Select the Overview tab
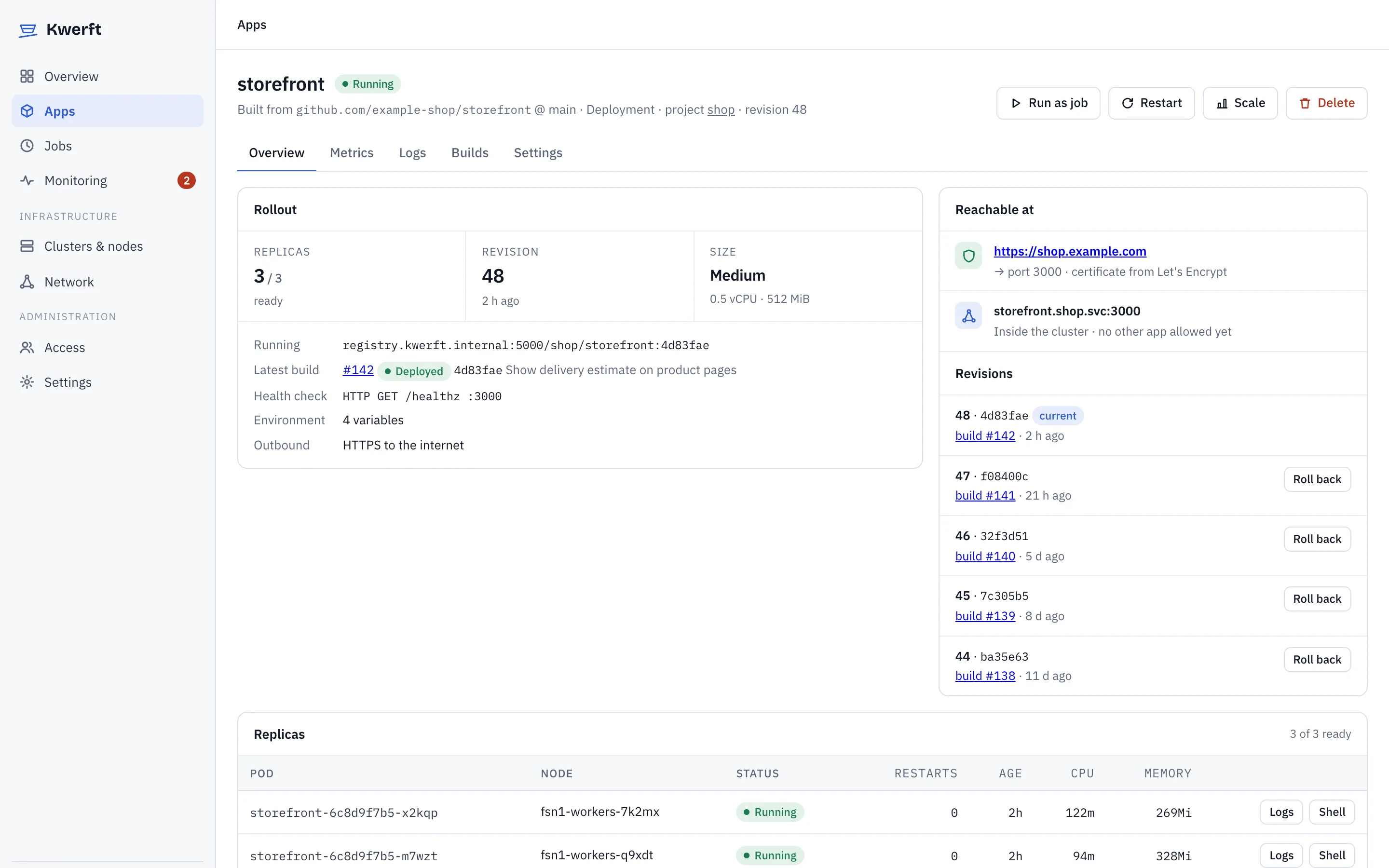Viewport: 1389px width, 868px height. 277,153
